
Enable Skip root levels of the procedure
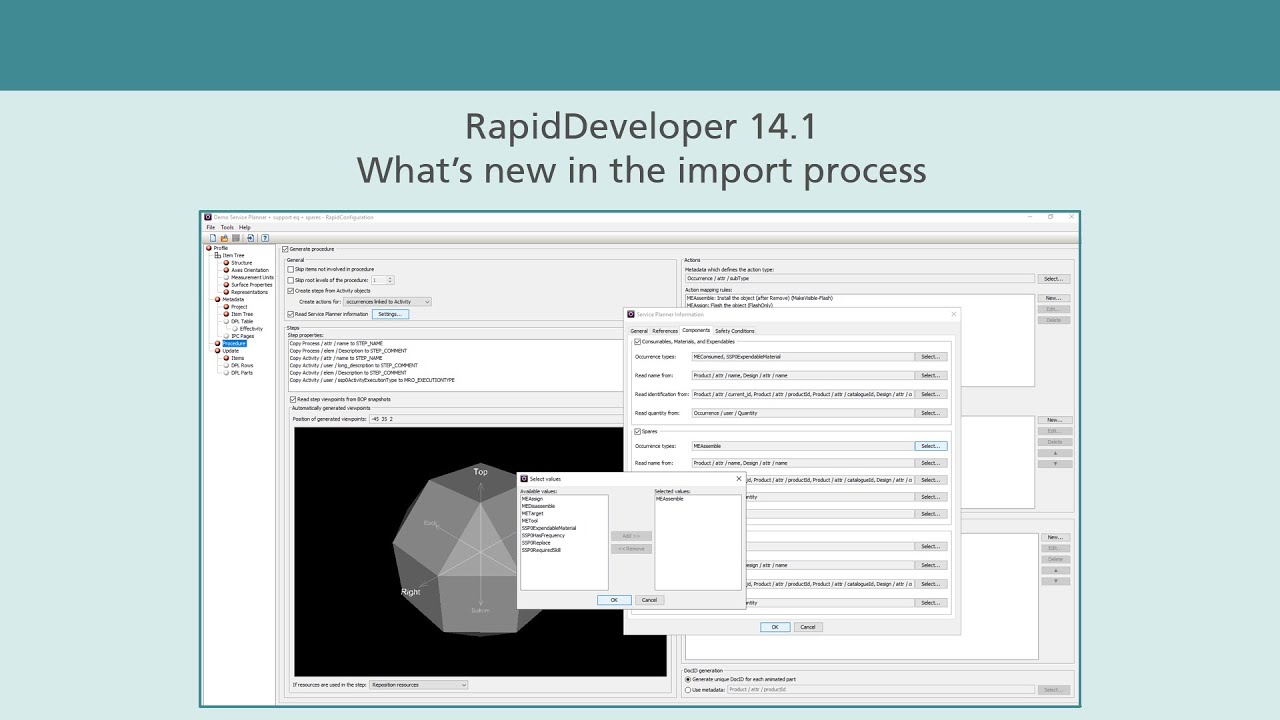[290, 280]
